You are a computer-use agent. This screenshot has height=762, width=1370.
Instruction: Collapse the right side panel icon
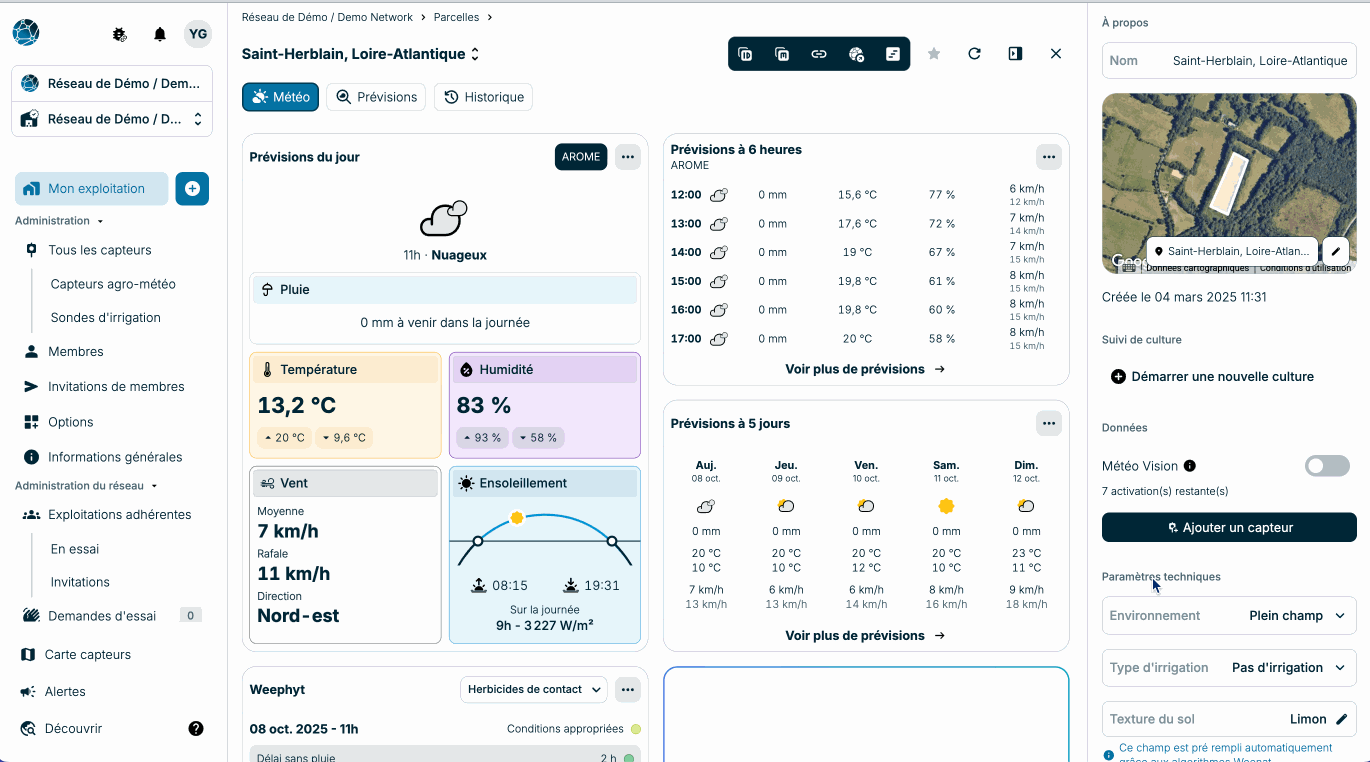tap(1015, 54)
